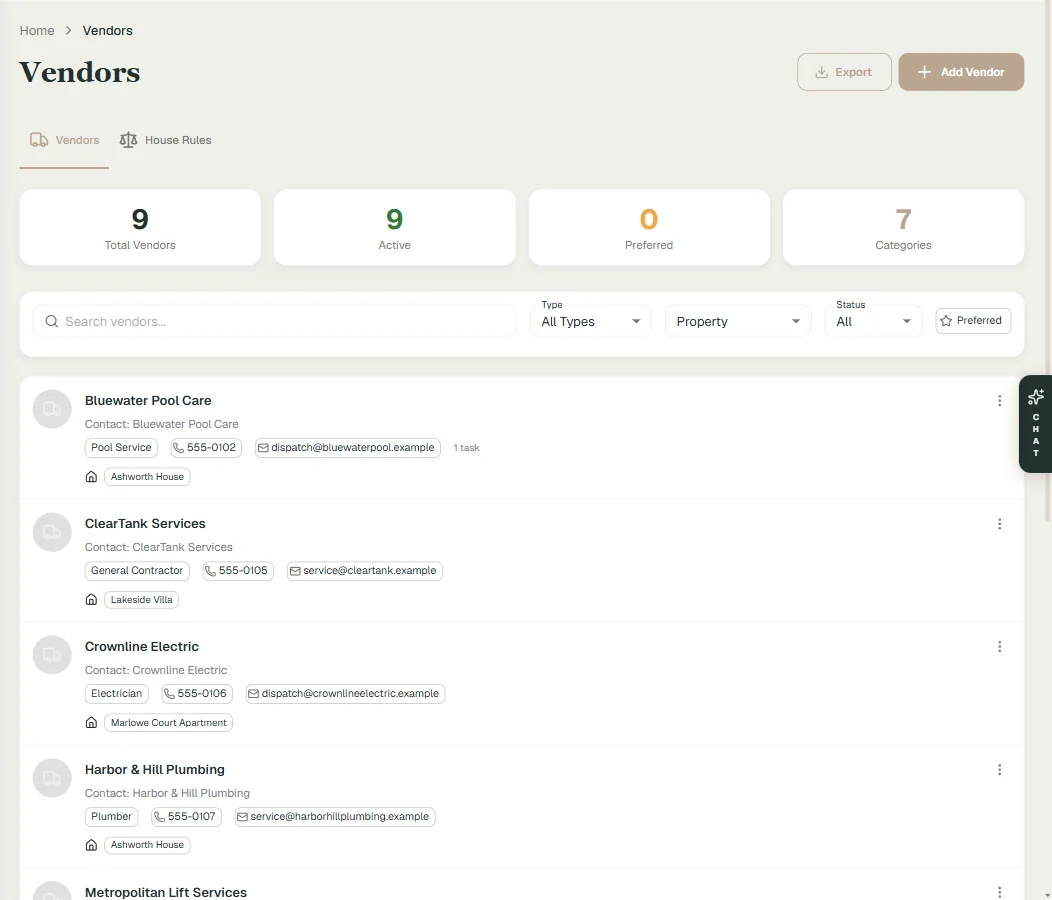1052x900 pixels.
Task: Click the Lakeside Villa property chip
Action: (x=142, y=599)
